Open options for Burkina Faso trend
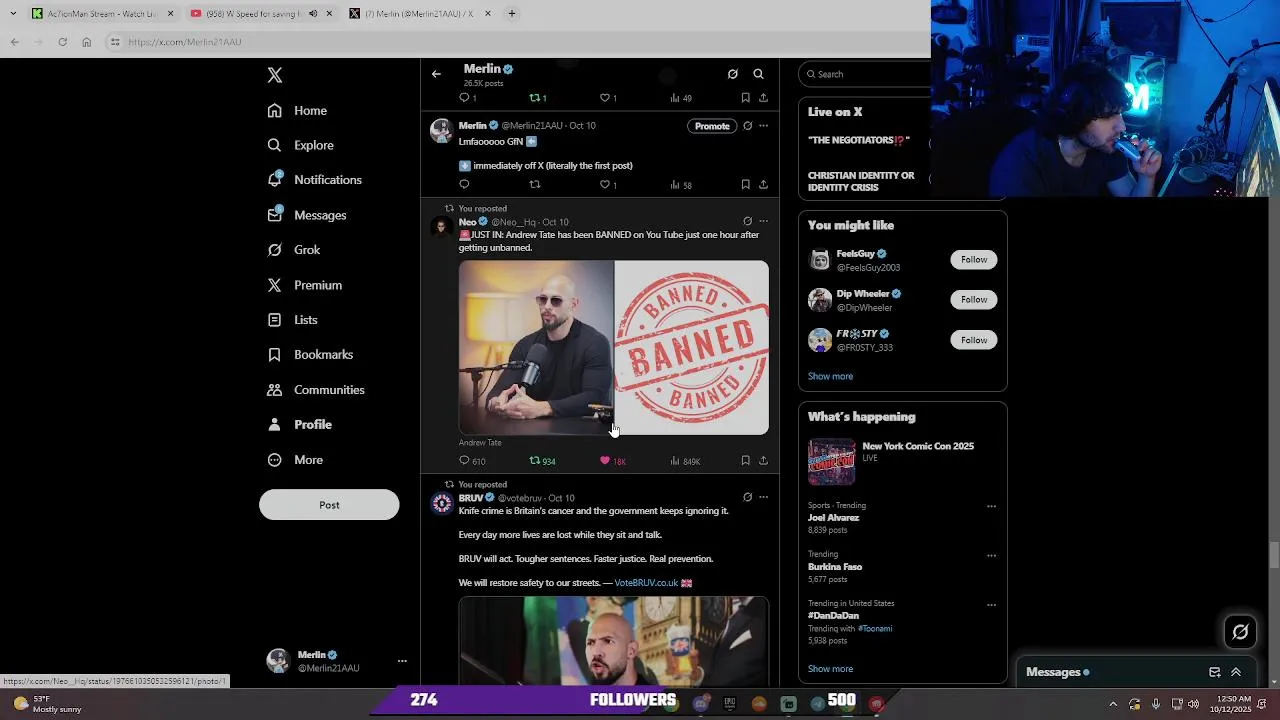Screen dimensions: 1280x720 991,555
